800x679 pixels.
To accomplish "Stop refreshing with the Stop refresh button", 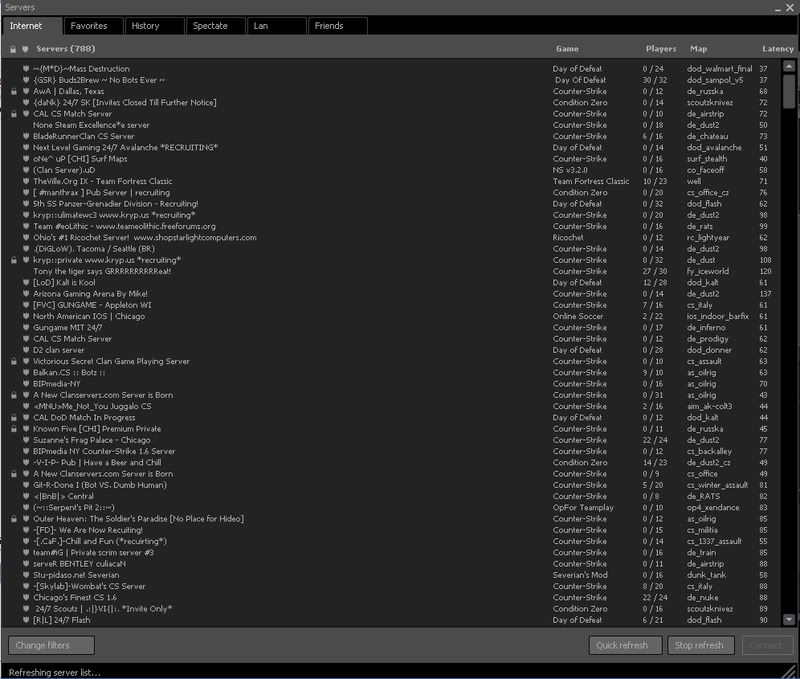I will pyautogui.click(x=700, y=645).
